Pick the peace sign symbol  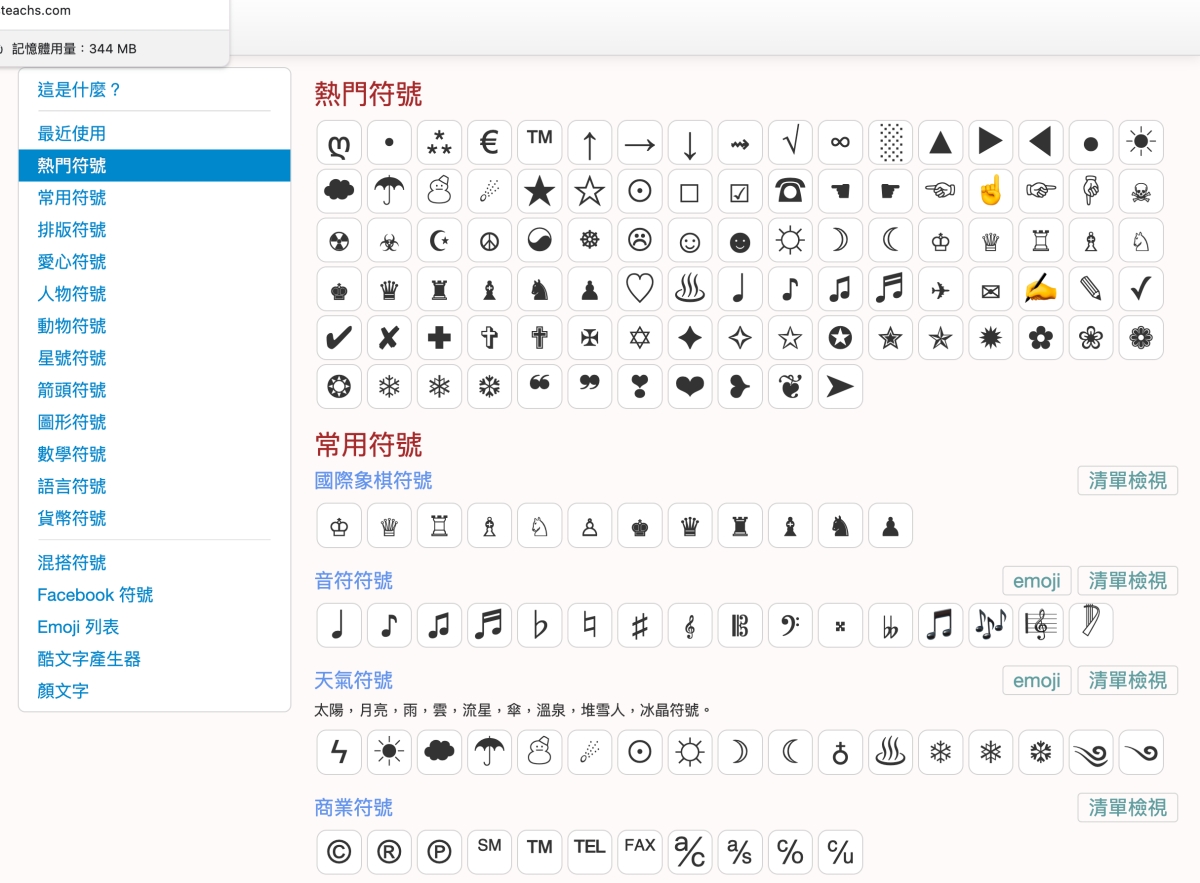point(489,240)
